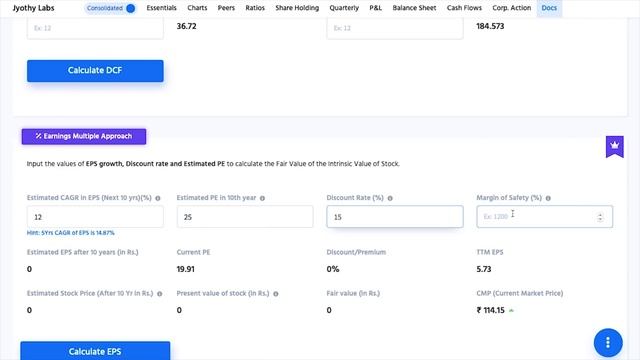Show info for Estimated PE in 10th year
640x360 pixels.
pos(262,198)
